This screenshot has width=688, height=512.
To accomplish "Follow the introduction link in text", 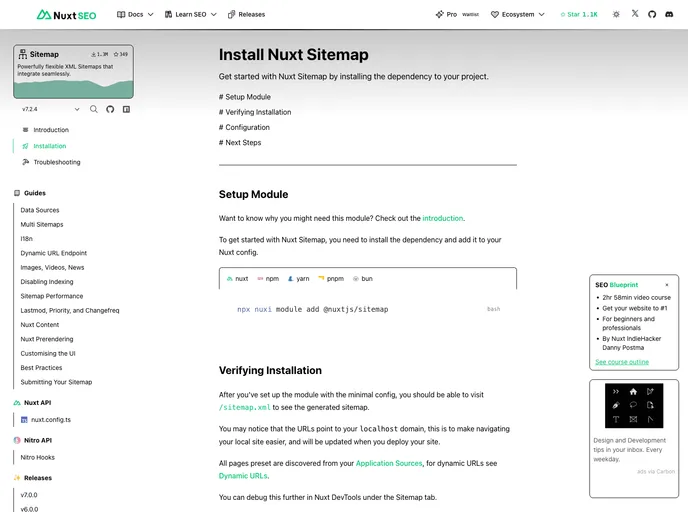I will click(x=443, y=218).
